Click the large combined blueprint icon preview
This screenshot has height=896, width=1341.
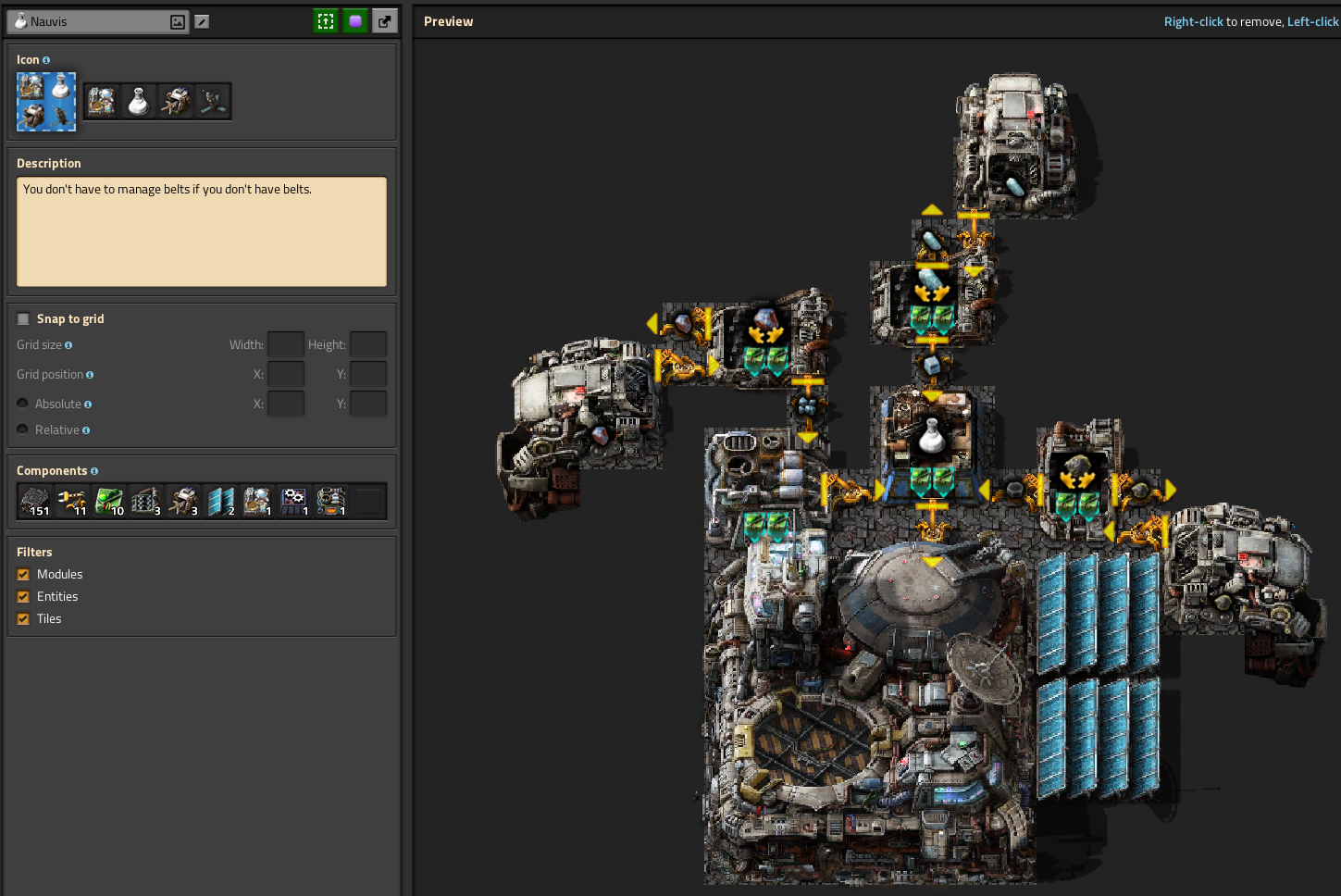(46, 102)
